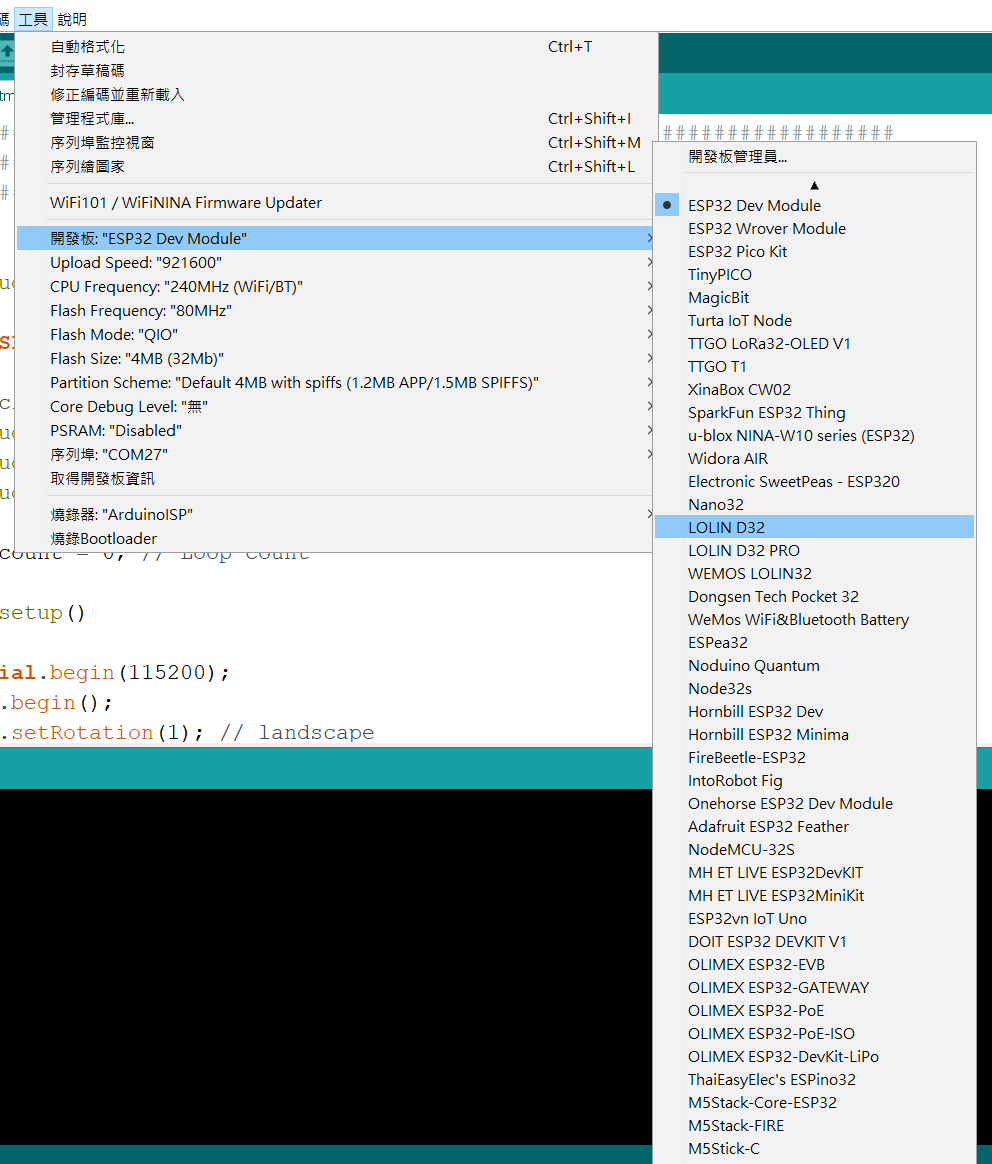Pick Dongsen Tech Pocket 32

[815, 597]
